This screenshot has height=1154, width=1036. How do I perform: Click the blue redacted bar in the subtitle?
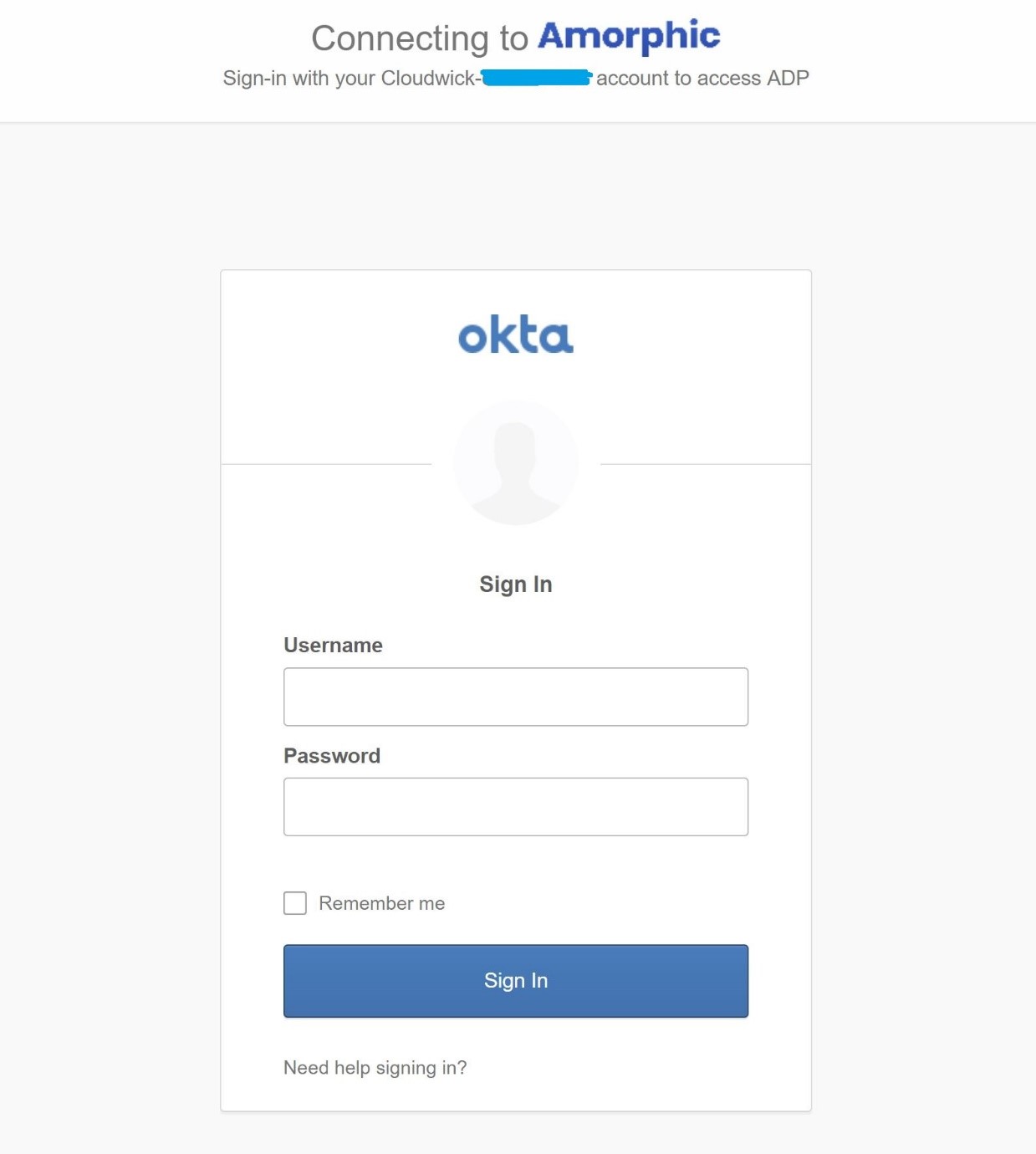[537, 78]
